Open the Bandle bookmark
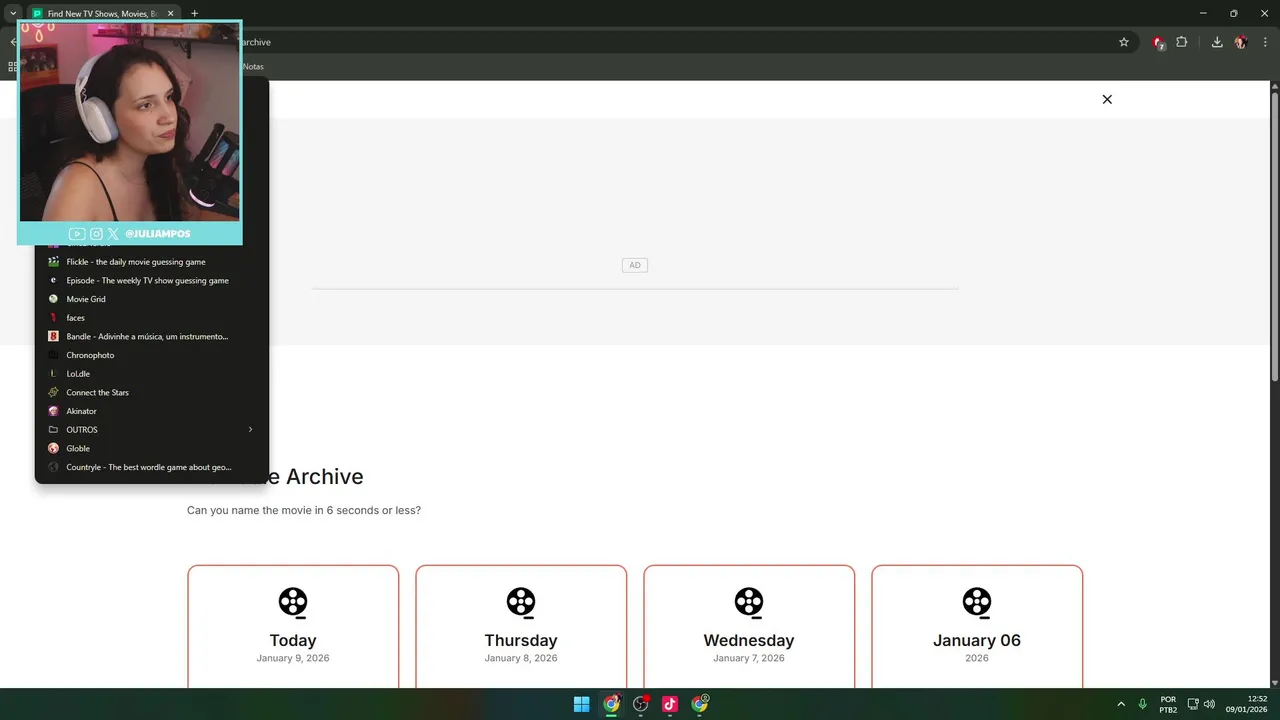This screenshot has height=720, width=1280. tap(147, 337)
